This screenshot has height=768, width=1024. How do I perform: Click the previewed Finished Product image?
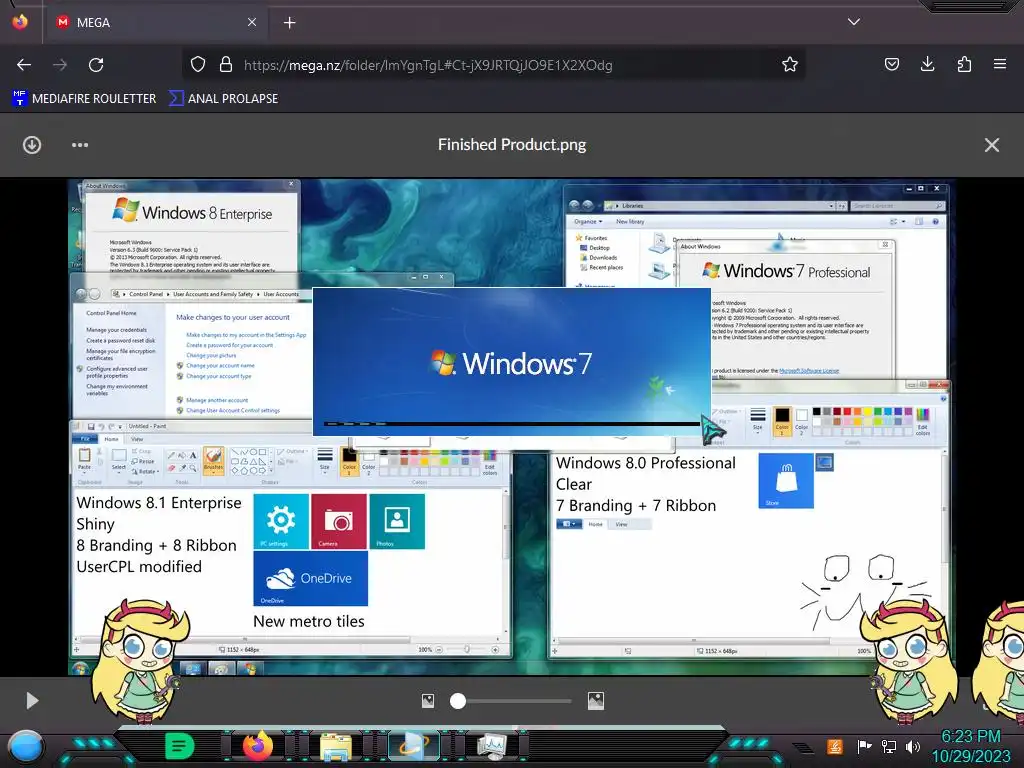pyautogui.click(x=511, y=427)
